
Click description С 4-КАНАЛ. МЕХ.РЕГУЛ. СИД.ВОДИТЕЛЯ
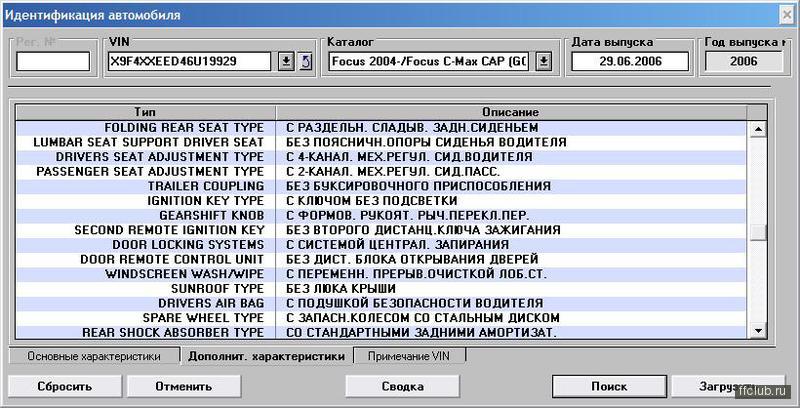(x=409, y=157)
